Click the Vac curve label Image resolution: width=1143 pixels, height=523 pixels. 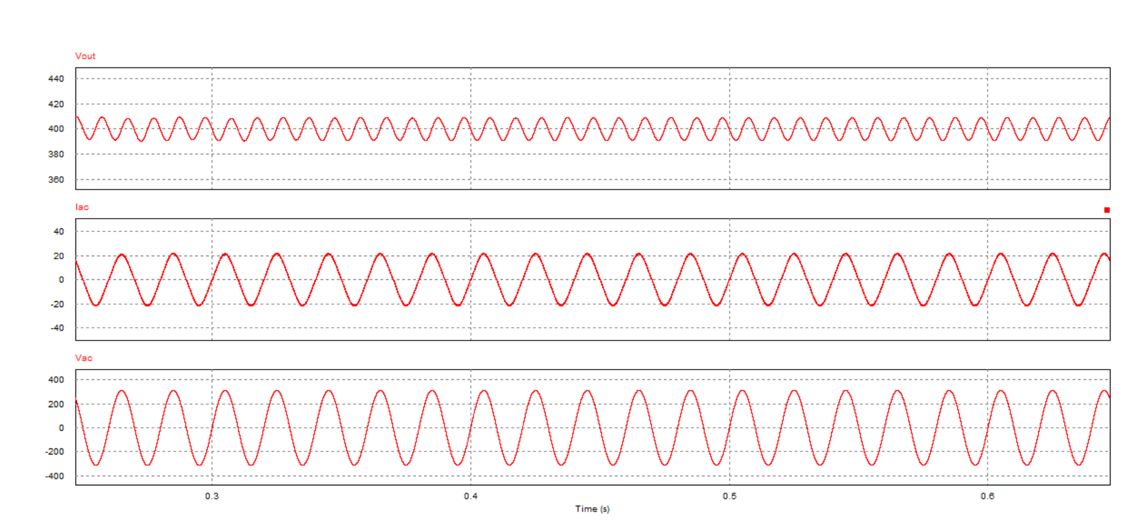(84, 357)
